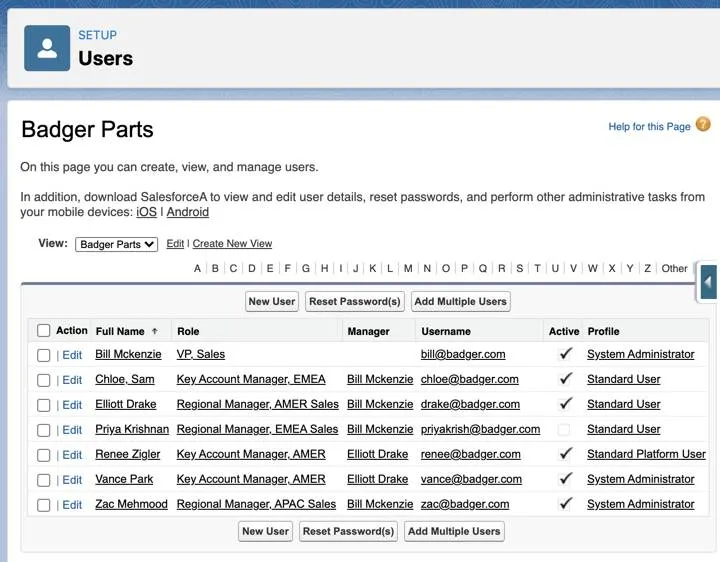Open the Vance Park user record

pos(124,479)
